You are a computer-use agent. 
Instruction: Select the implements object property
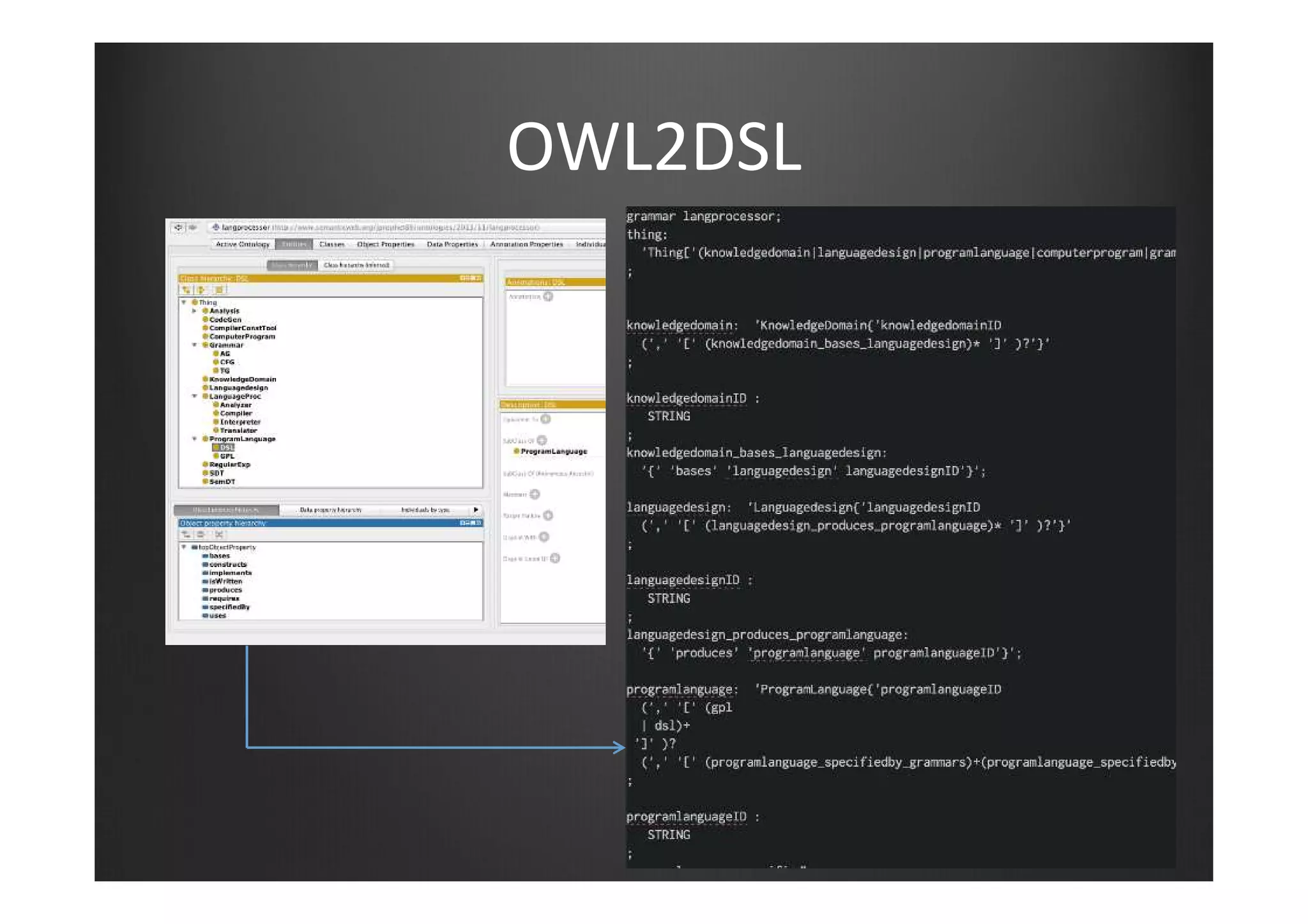click(x=227, y=573)
